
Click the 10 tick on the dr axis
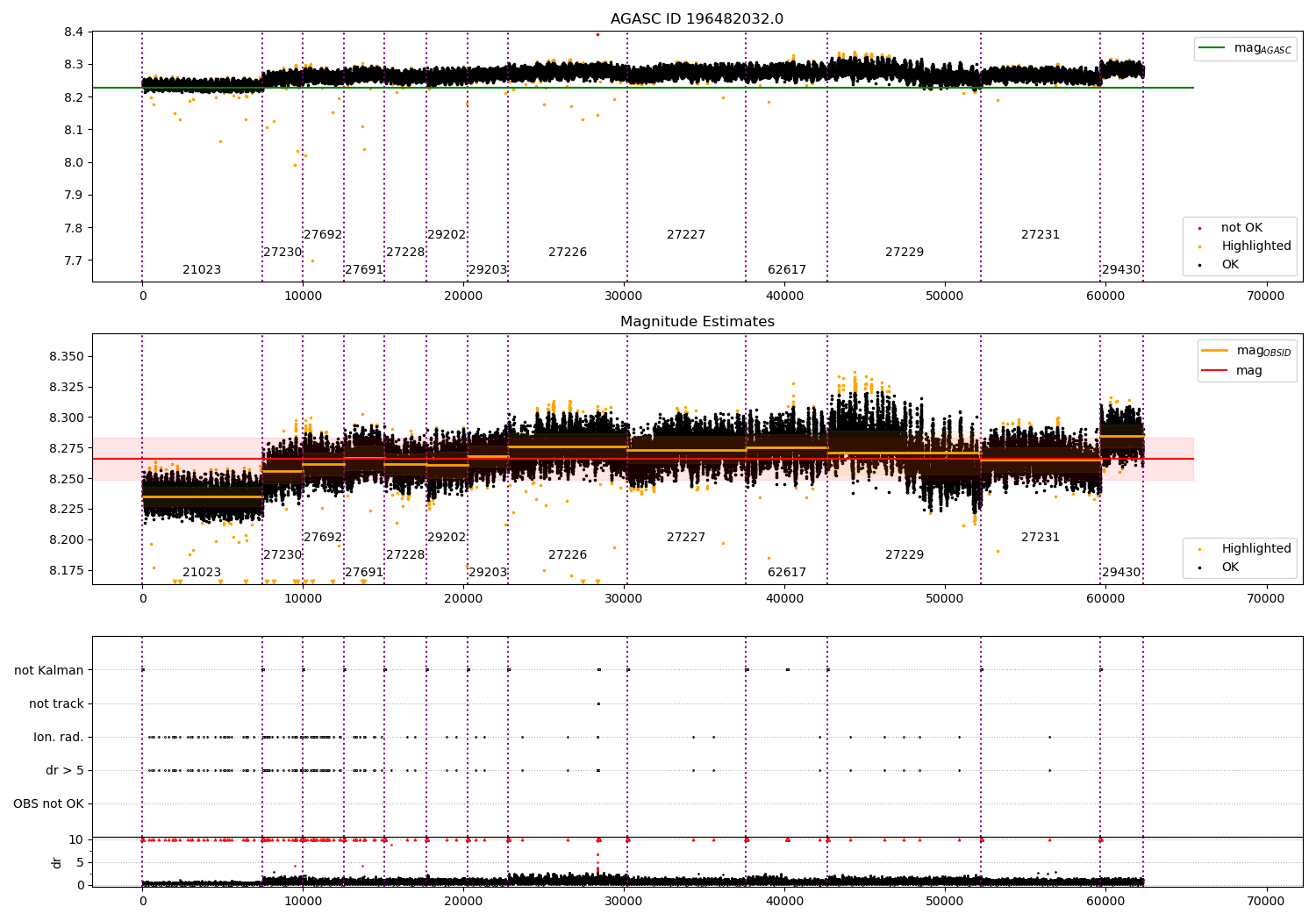tap(76, 839)
